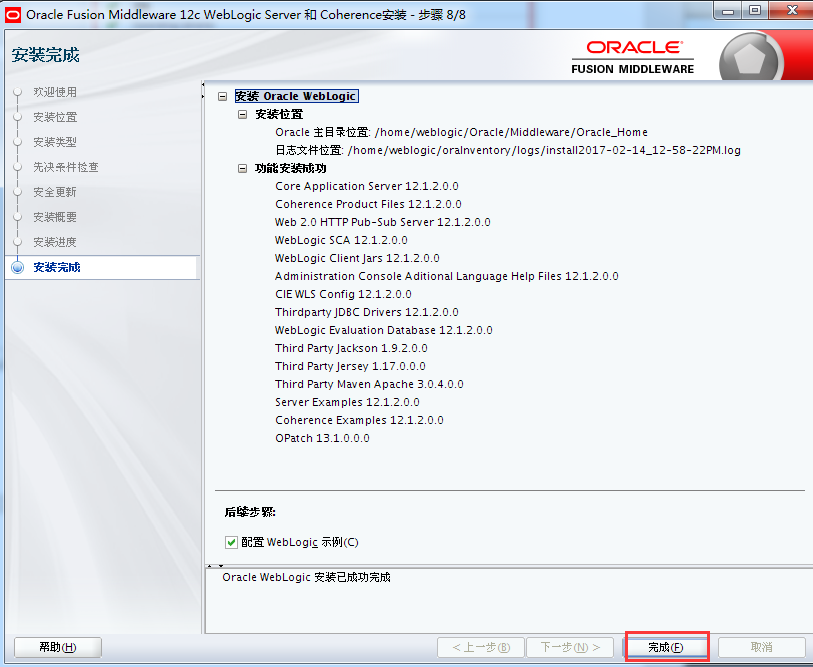Go to 欢迎使用 step in sidebar
The width and height of the screenshot is (813, 667).
(55, 92)
